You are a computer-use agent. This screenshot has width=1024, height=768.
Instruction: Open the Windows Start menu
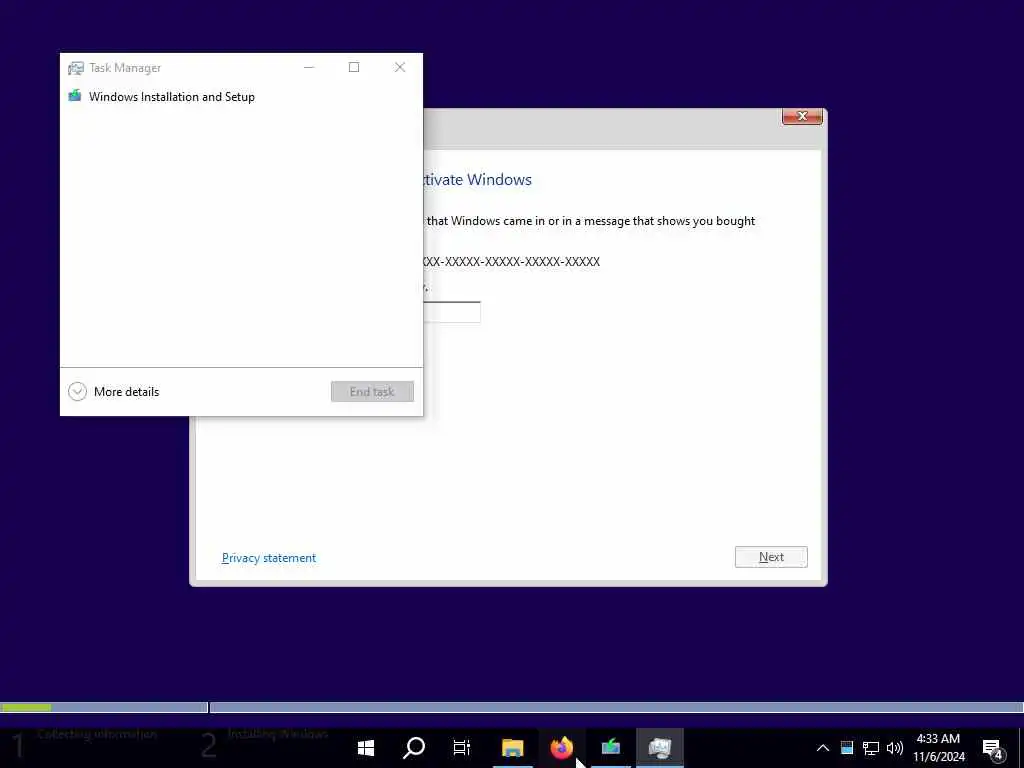[366, 748]
